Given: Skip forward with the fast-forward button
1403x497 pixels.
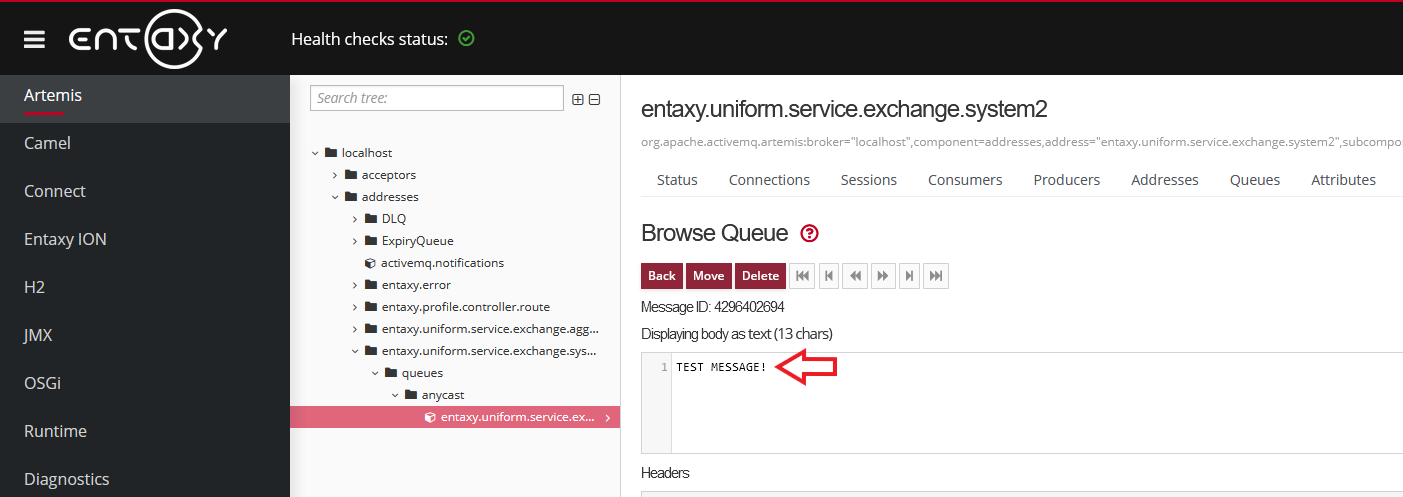Looking at the screenshot, I should (882, 276).
